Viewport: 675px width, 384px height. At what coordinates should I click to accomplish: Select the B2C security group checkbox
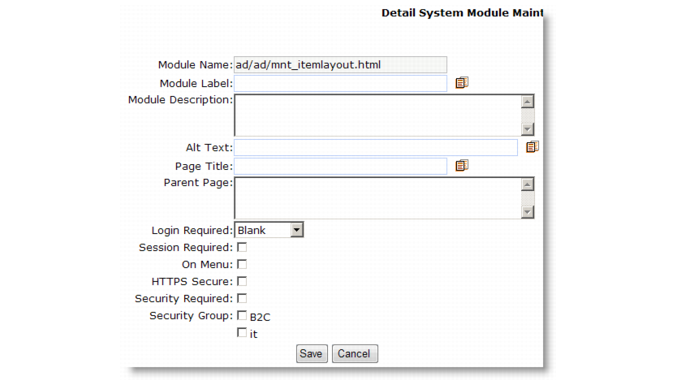point(242,316)
